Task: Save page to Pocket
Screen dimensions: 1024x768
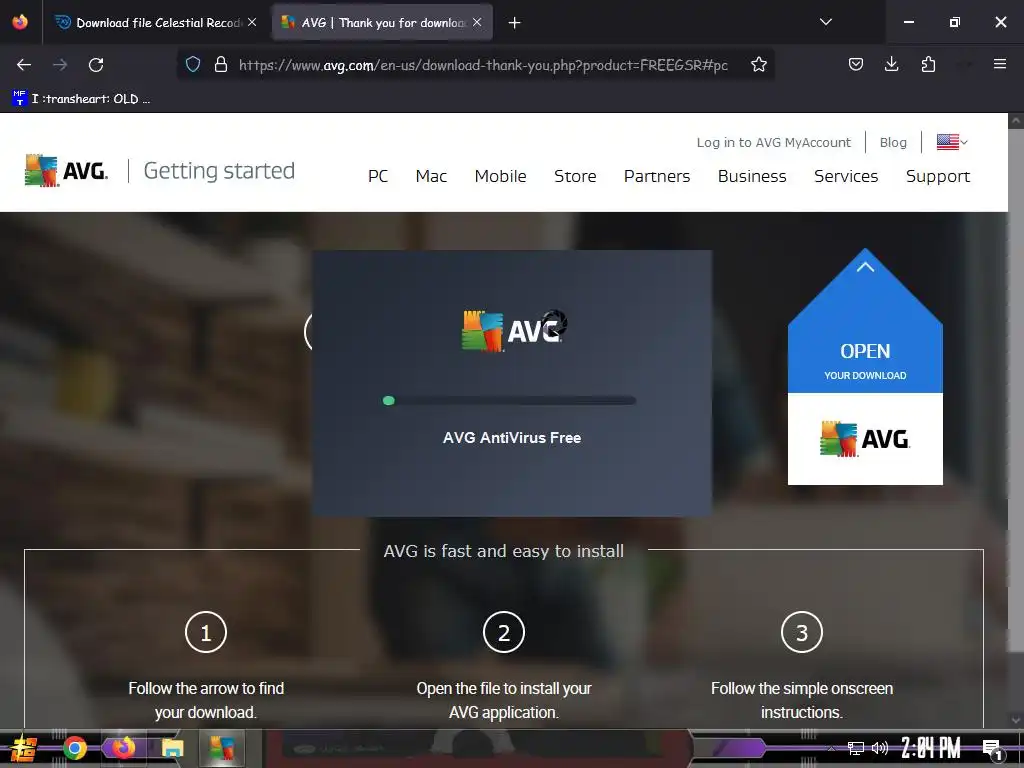Action: [856, 64]
